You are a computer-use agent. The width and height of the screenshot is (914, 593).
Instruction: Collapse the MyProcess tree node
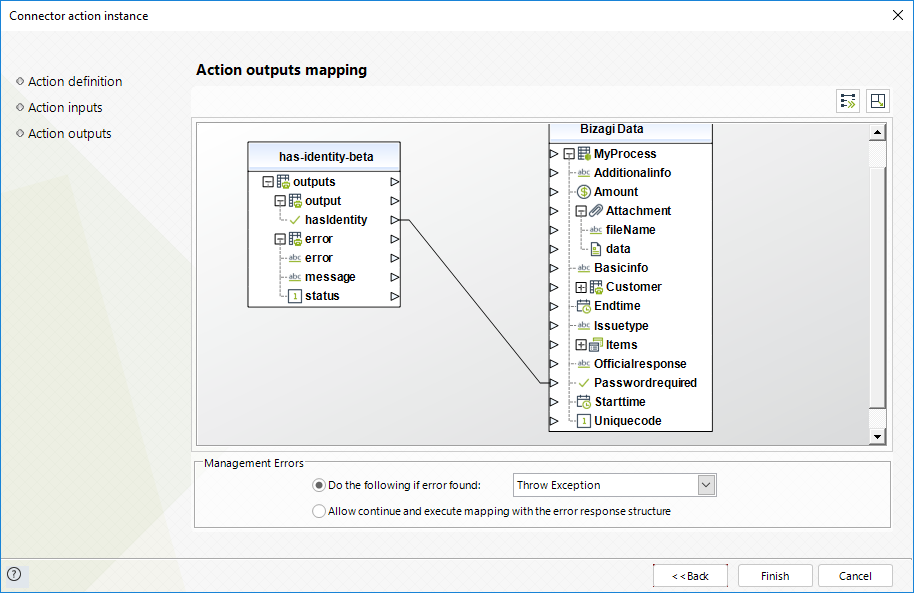tap(569, 154)
